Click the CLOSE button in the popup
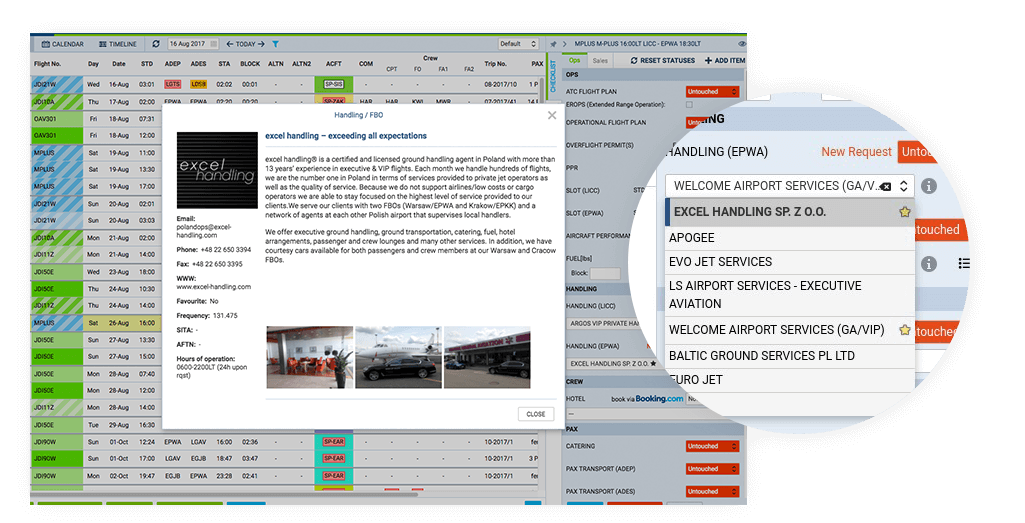Viewport: 1025px width, 523px height. [536, 414]
